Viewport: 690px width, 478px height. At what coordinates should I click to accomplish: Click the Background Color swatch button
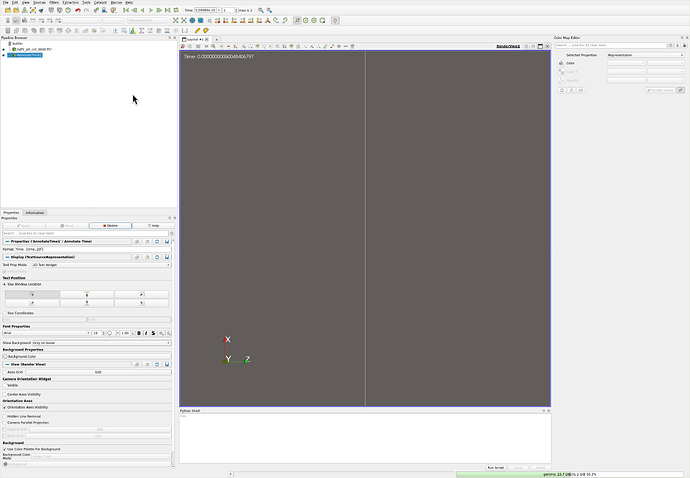[x=87, y=357]
